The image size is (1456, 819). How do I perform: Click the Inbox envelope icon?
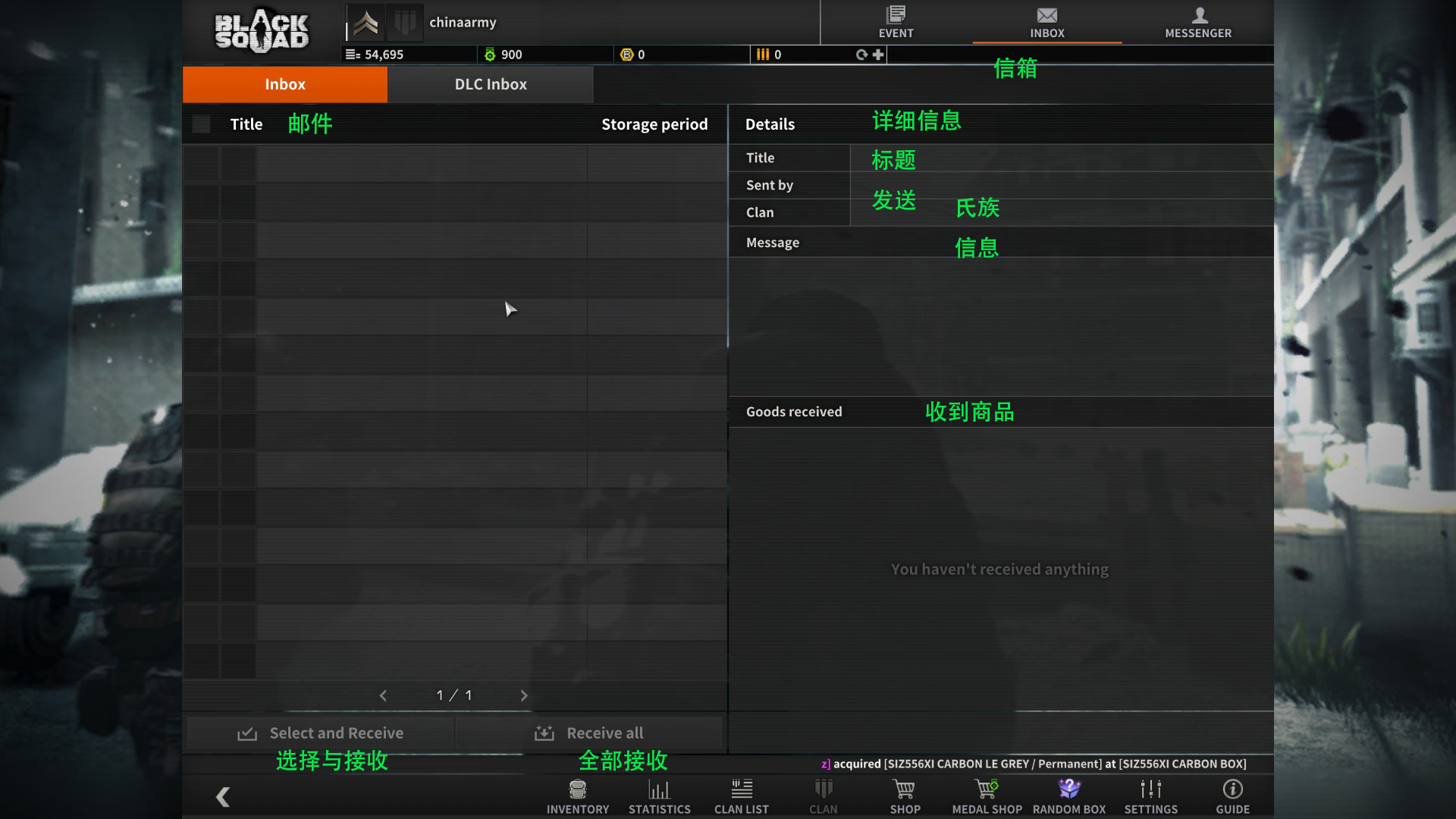click(x=1046, y=15)
